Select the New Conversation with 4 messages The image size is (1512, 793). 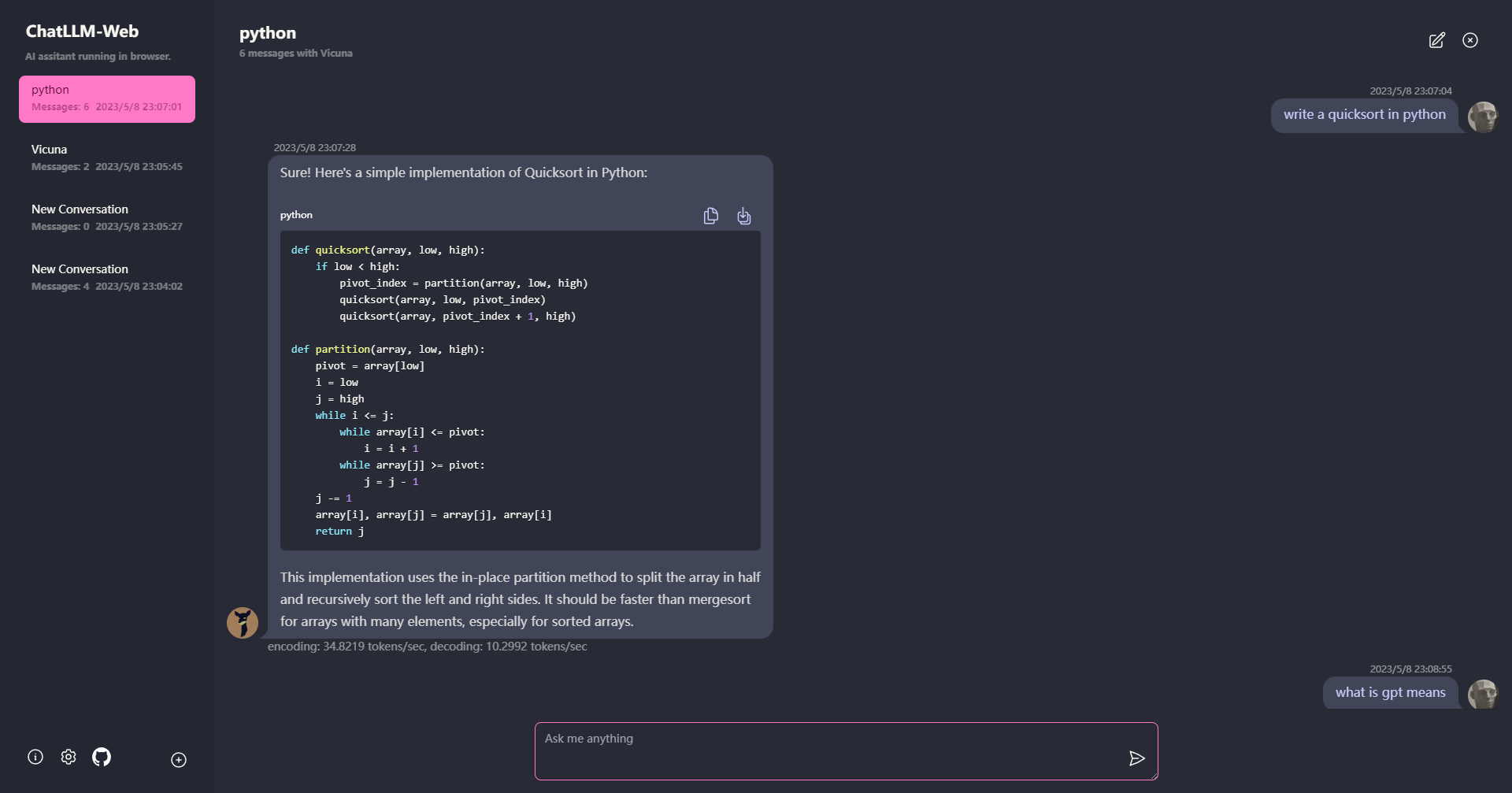(x=106, y=276)
